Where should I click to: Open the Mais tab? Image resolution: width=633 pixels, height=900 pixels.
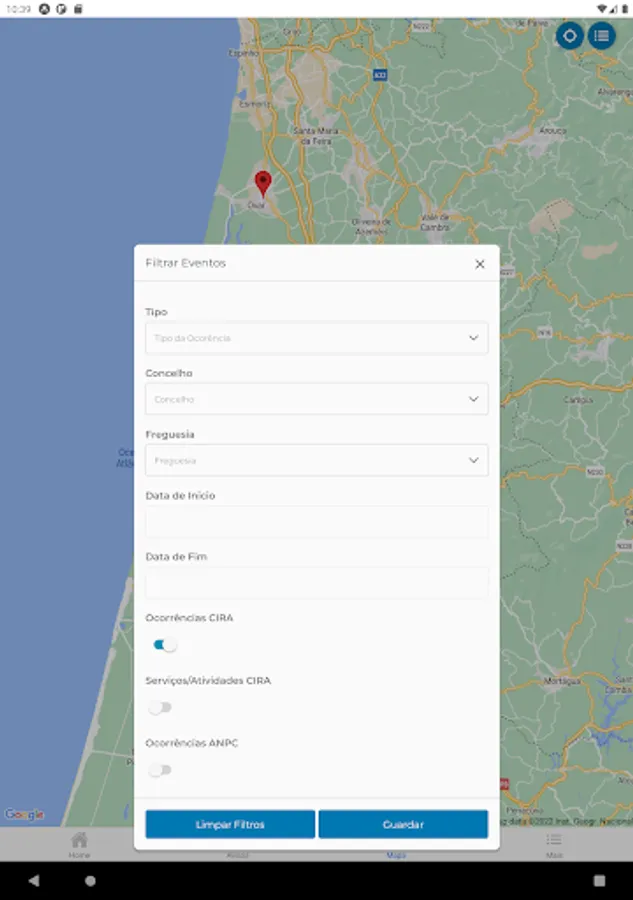click(554, 845)
